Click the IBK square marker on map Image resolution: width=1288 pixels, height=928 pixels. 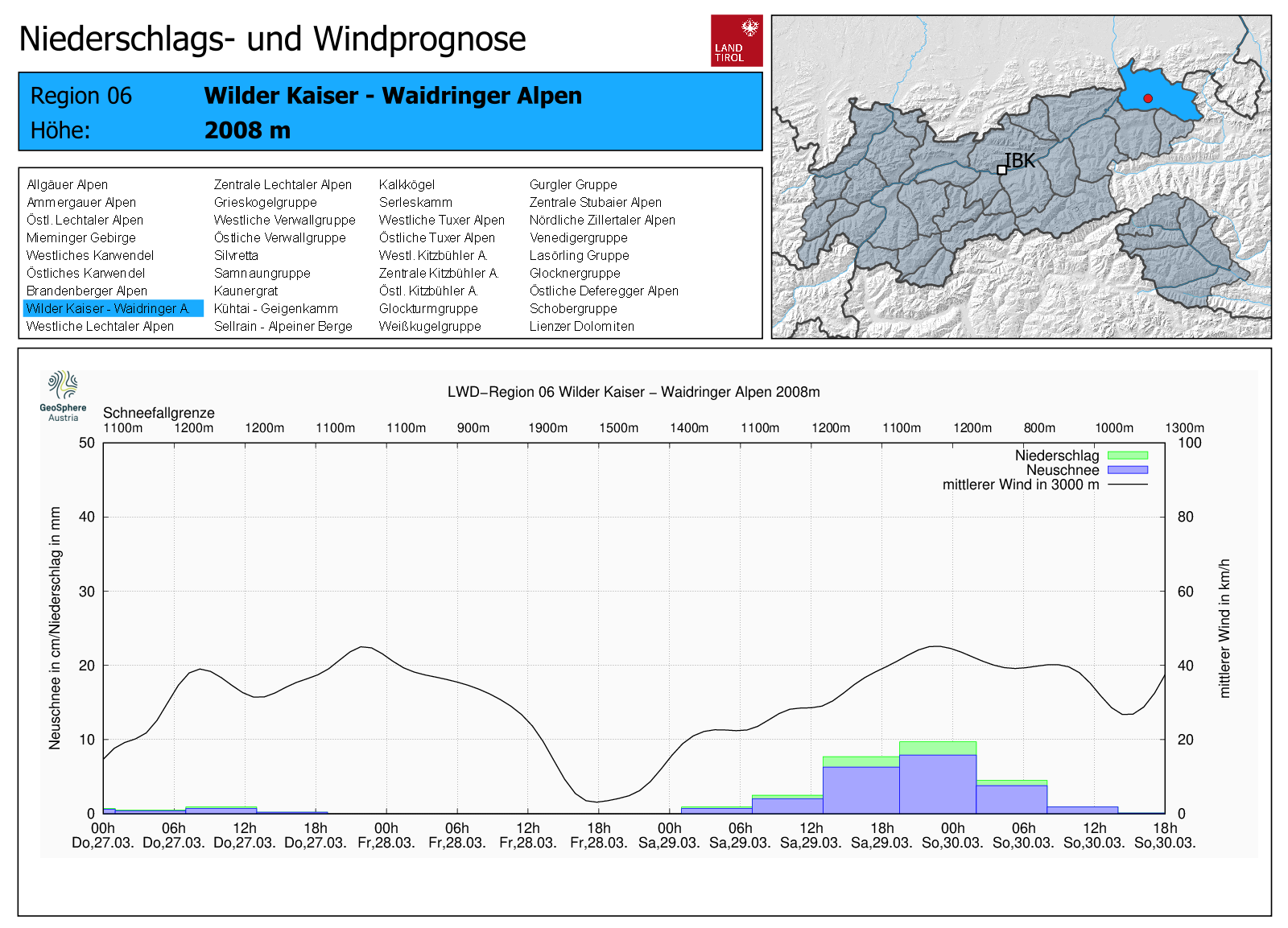pos(1001,170)
